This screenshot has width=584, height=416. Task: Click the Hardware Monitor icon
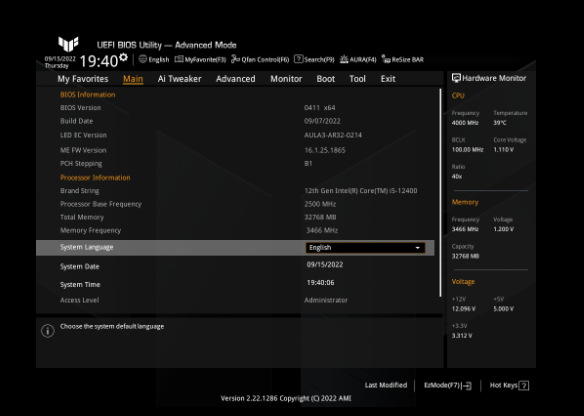coord(456,78)
